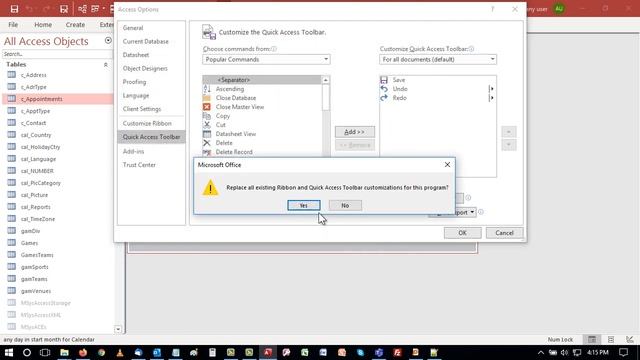Select Delete command icon
Image resolution: width=640 pixels, height=360 pixels.
point(207,143)
